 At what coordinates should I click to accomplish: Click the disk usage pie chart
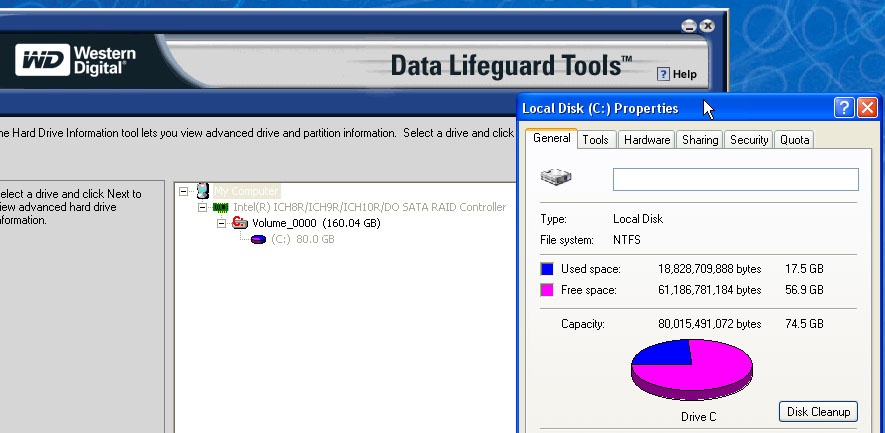[691, 369]
